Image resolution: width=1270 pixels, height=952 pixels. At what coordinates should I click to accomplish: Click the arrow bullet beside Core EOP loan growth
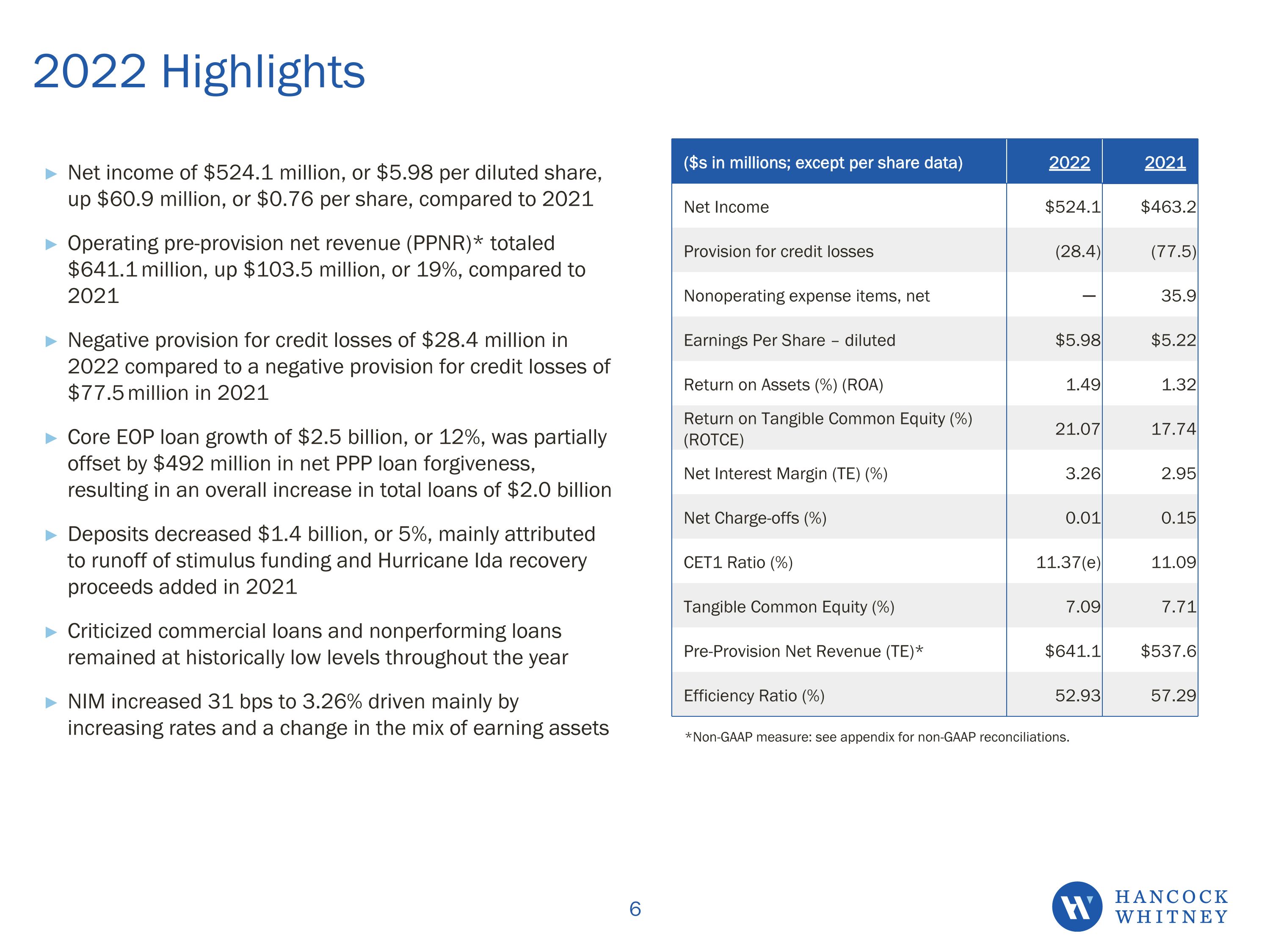(x=51, y=438)
